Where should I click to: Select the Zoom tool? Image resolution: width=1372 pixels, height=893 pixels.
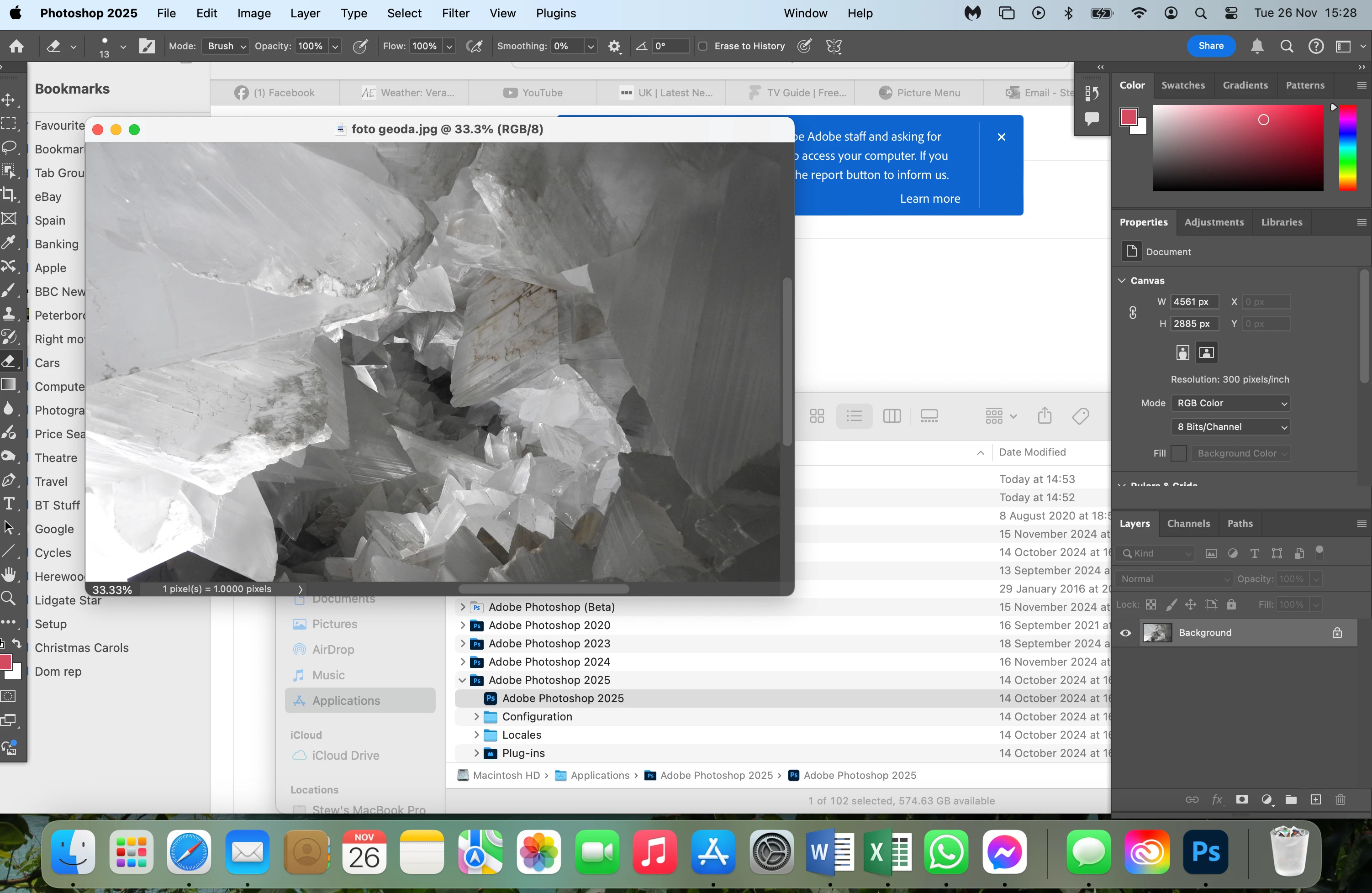(x=9, y=598)
